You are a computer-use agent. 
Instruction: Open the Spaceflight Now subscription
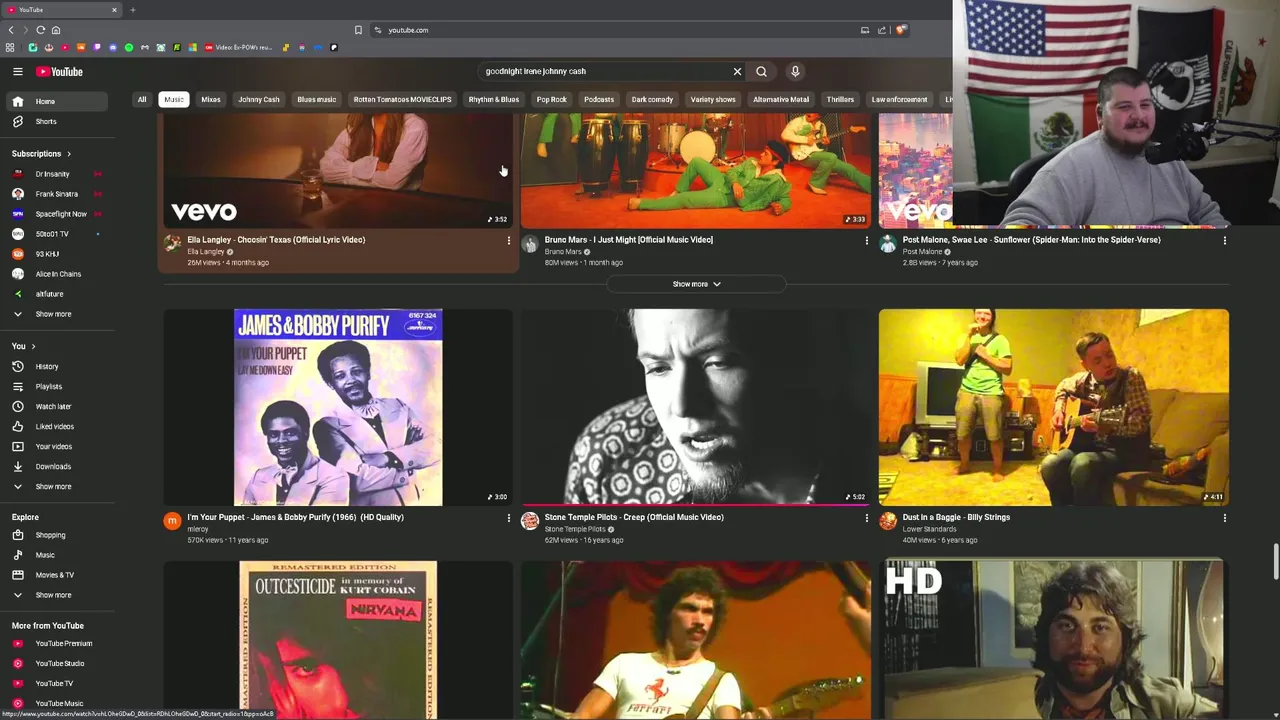tap(58, 214)
